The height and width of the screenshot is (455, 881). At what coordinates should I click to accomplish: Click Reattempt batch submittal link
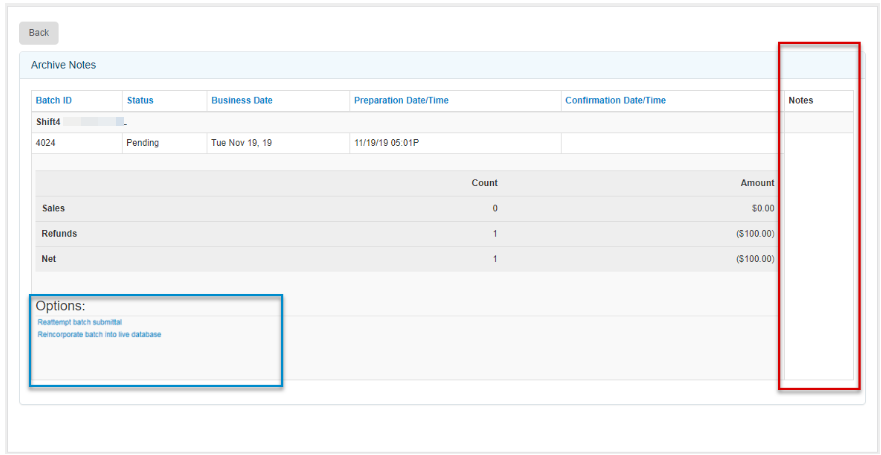point(79,322)
